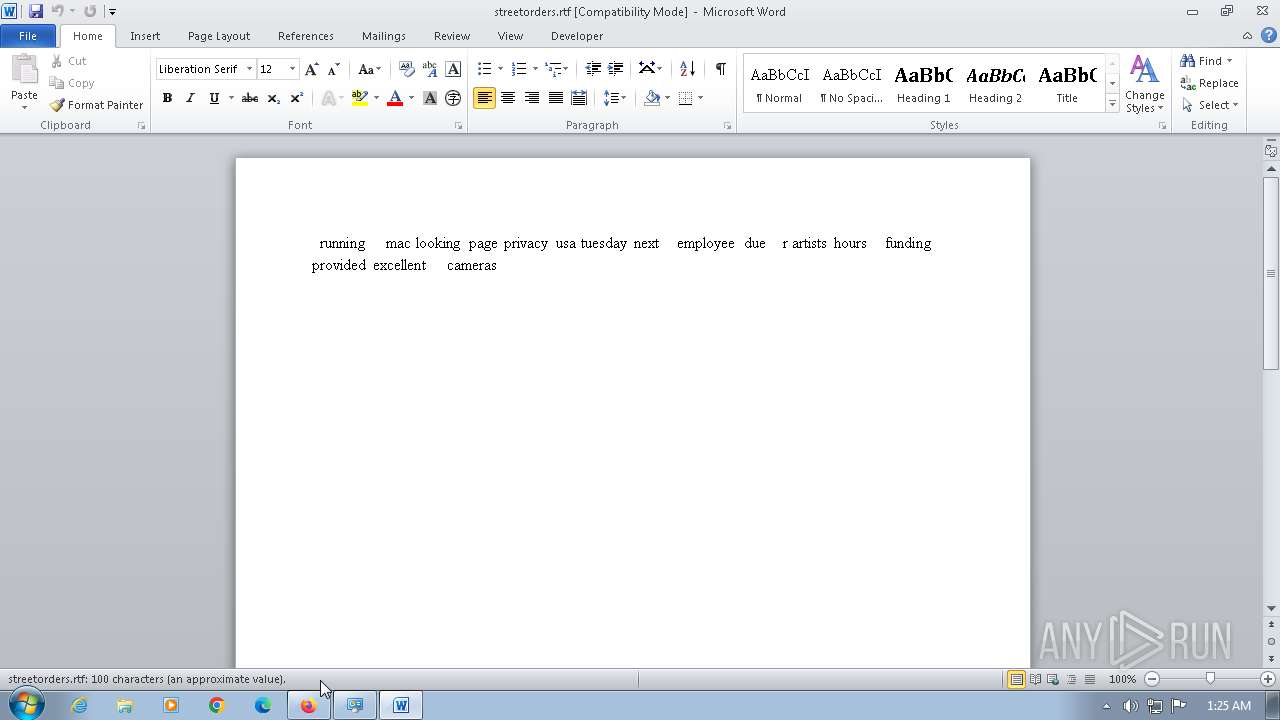Switch to Full Screen Reading view
This screenshot has height=720, width=1280.
click(x=1035, y=679)
